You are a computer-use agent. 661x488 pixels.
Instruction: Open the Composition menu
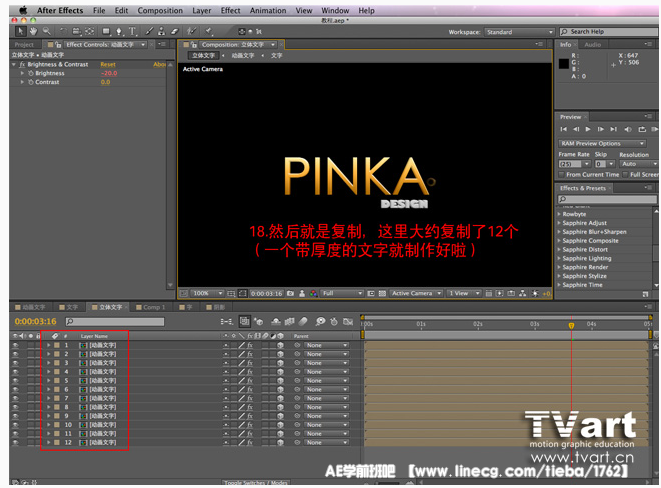point(160,11)
